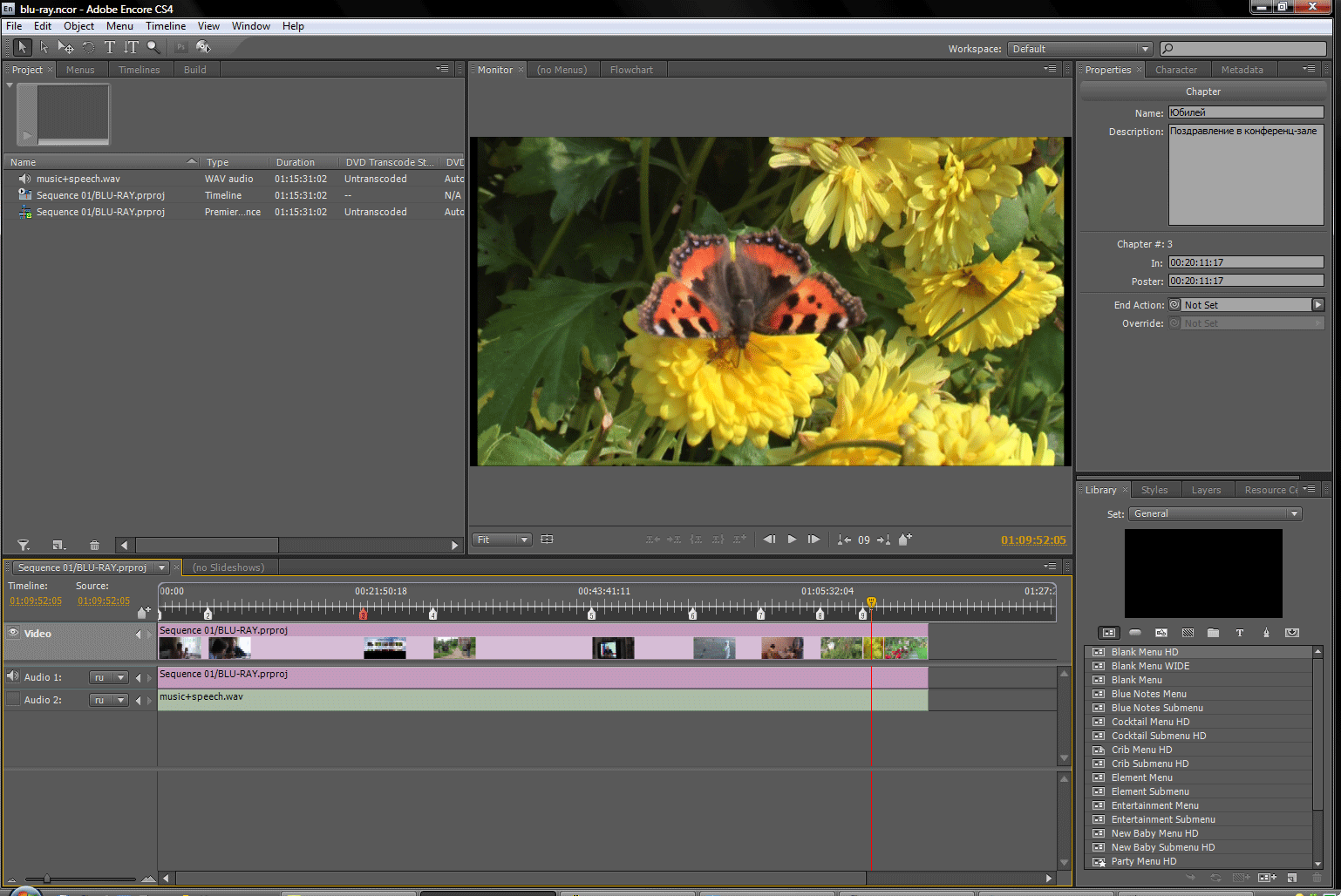Image resolution: width=1341 pixels, height=896 pixels.
Task: Enable the Audio 2 track checkbox
Action: (12, 698)
